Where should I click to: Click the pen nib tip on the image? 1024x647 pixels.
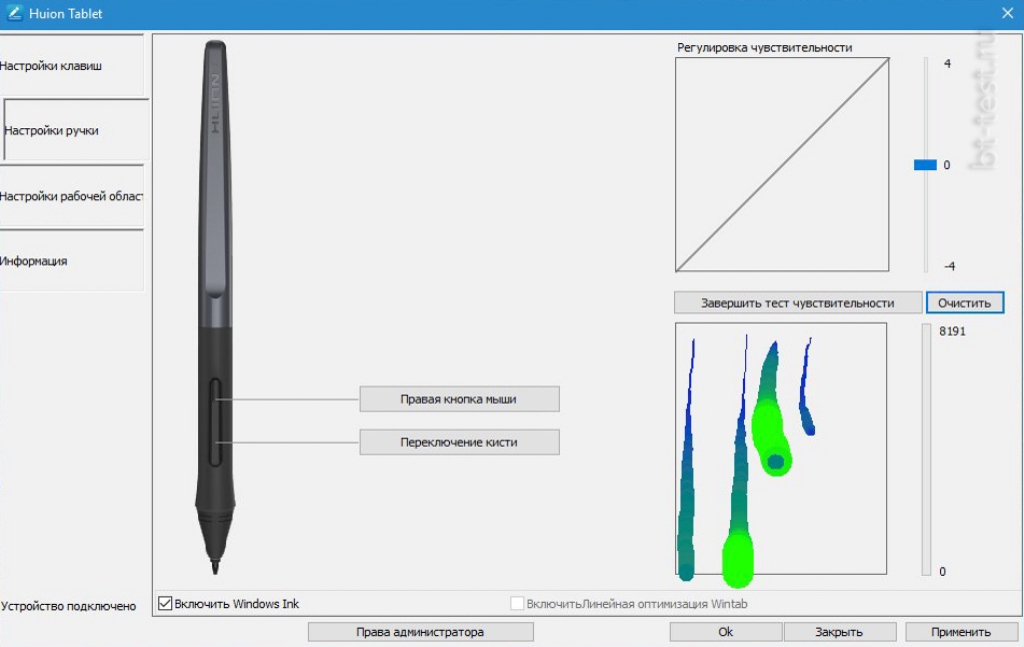(215, 565)
